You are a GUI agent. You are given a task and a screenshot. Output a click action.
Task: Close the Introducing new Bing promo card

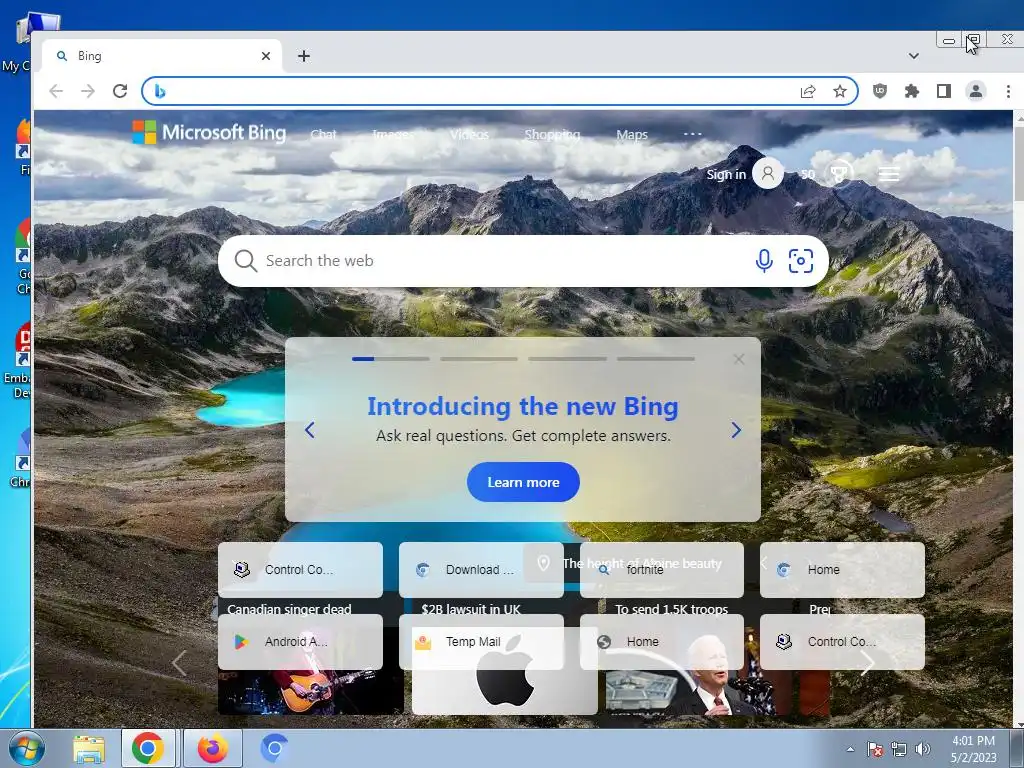point(739,359)
